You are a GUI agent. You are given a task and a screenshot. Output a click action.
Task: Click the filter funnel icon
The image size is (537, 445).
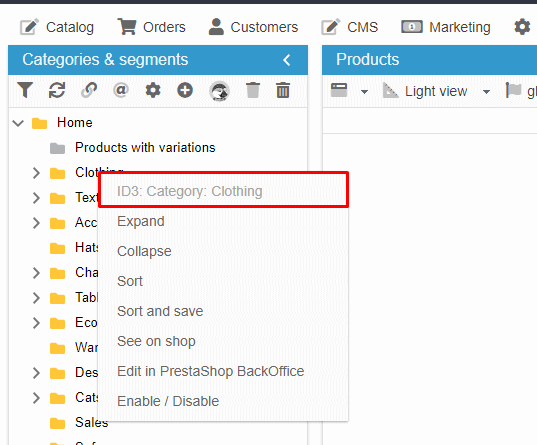tap(25, 90)
